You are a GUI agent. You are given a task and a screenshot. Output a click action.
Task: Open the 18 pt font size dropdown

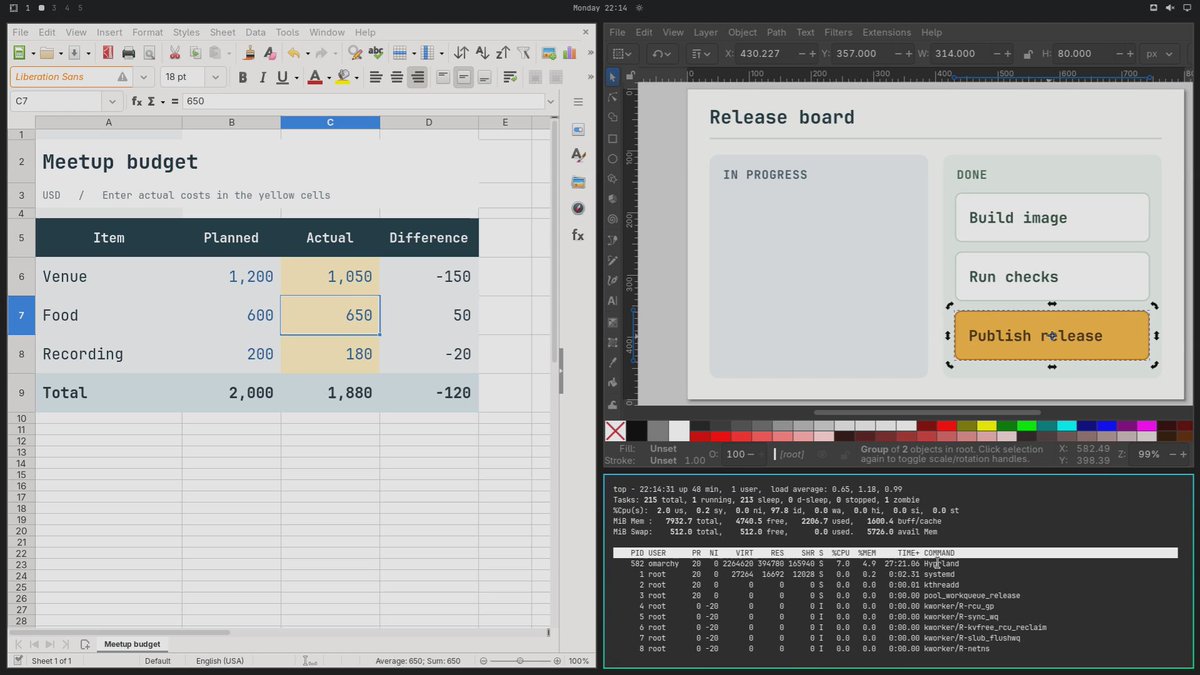[217, 77]
